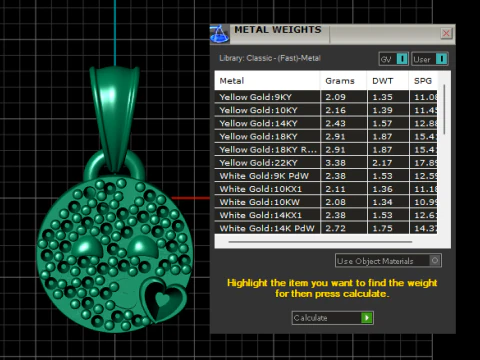This screenshot has height=360, width=480.
Task: Select the Yellow Gold:18KY row
Action: tap(326, 137)
